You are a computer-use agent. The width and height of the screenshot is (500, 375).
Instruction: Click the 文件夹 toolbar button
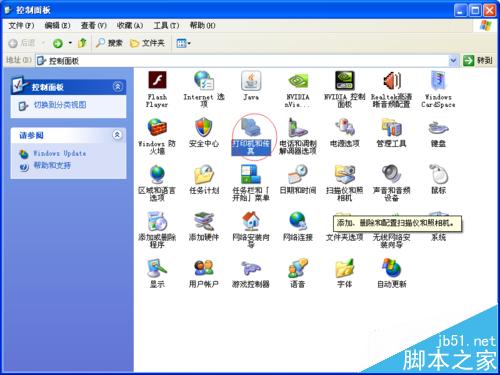[x=147, y=43]
